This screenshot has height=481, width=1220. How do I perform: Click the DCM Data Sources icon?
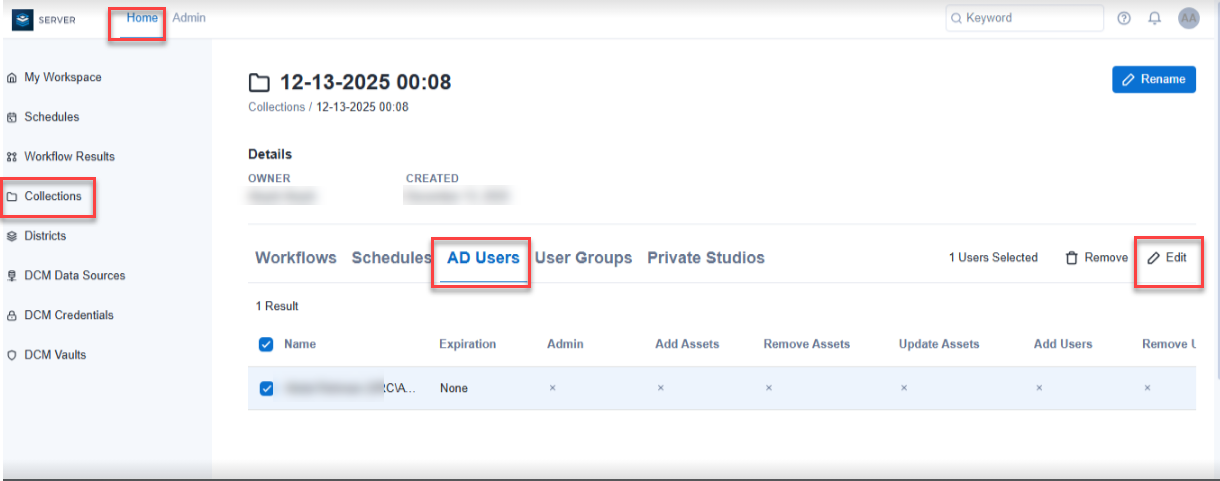(x=12, y=276)
